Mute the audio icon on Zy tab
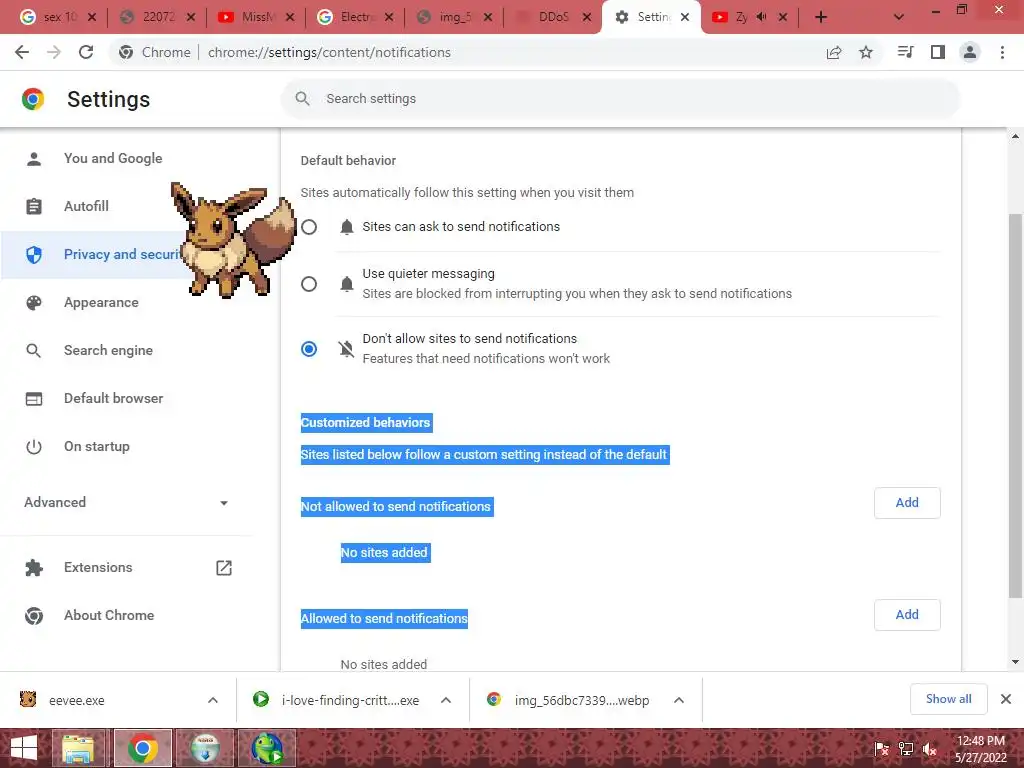Image resolution: width=1024 pixels, height=768 pixels. 761,17
